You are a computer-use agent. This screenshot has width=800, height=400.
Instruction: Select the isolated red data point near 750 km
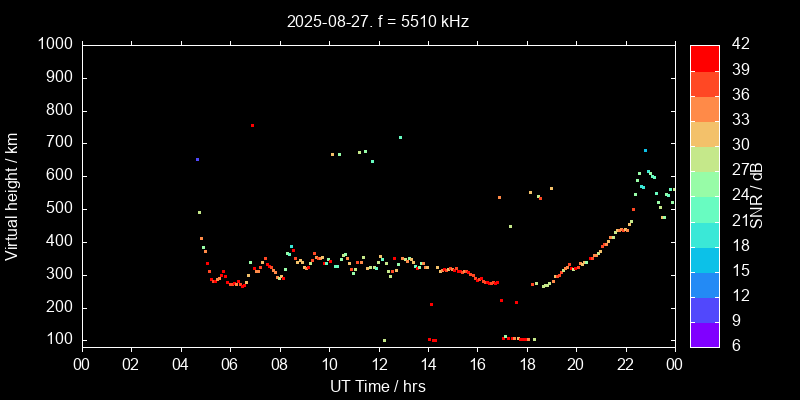coord(252,126)
